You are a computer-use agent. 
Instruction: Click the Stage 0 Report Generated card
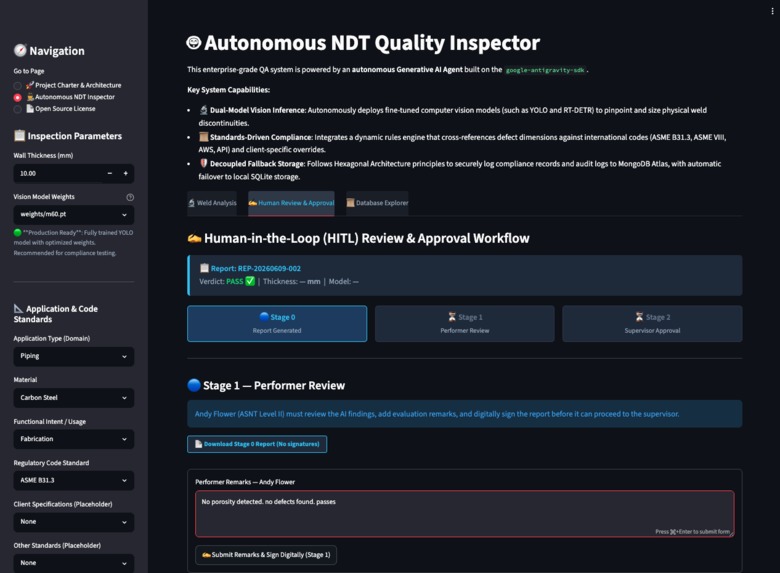pyautogui.click(x=277, y=324)
